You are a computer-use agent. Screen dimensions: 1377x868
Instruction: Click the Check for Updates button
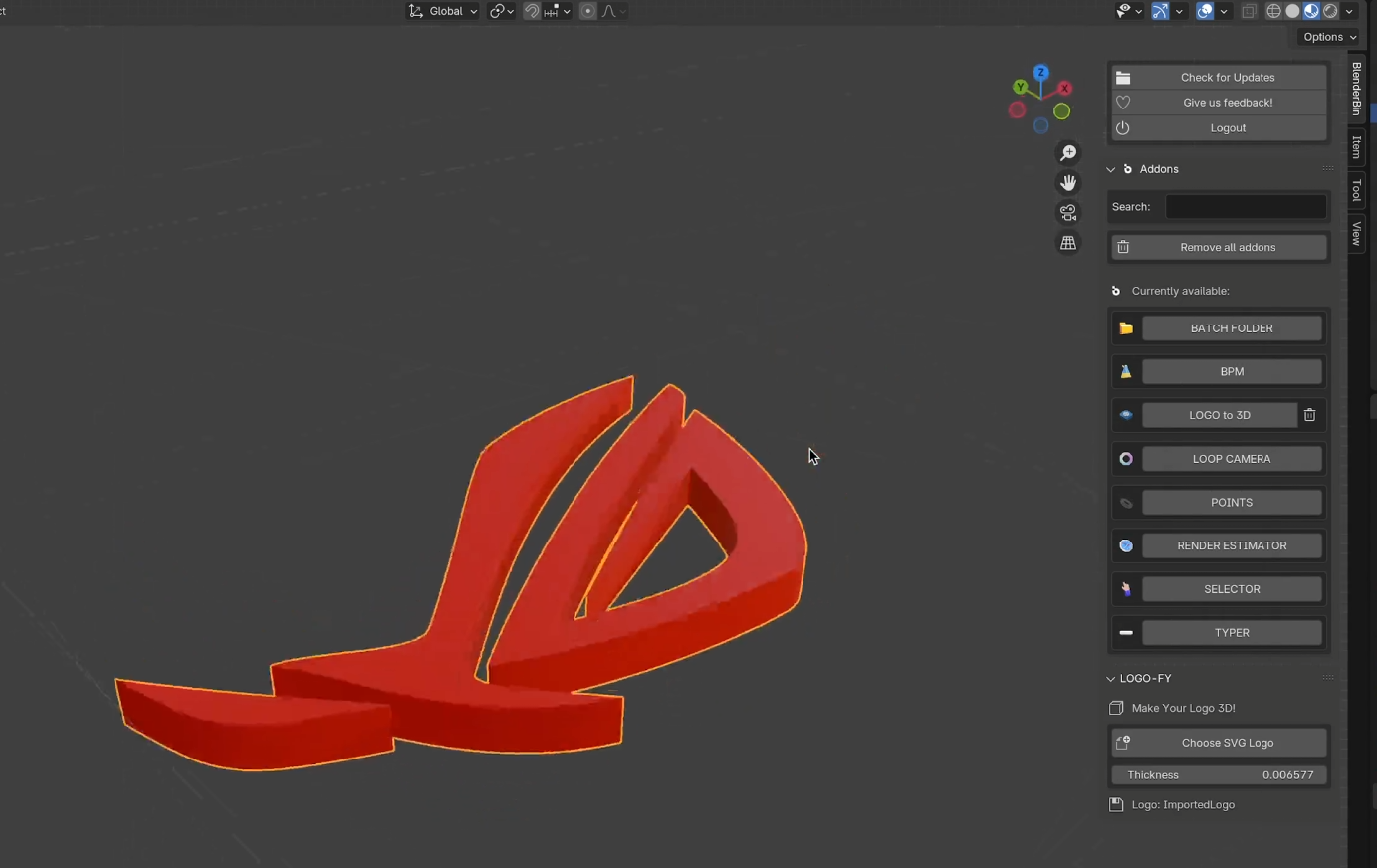[x=1228, y=77]
